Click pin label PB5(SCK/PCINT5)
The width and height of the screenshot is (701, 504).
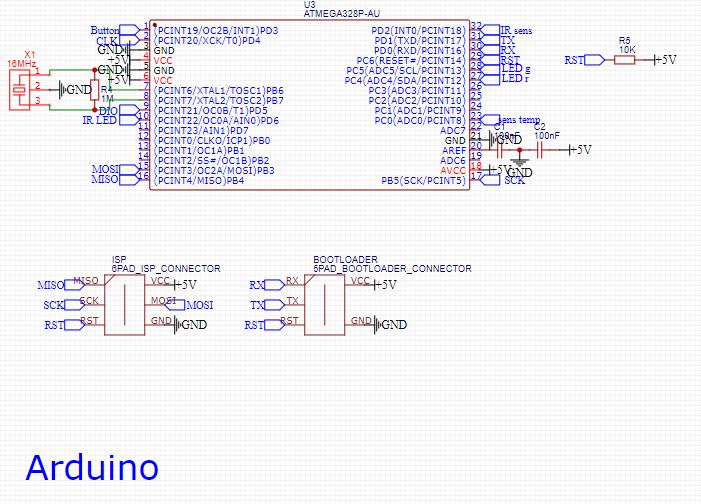(423, 181)
